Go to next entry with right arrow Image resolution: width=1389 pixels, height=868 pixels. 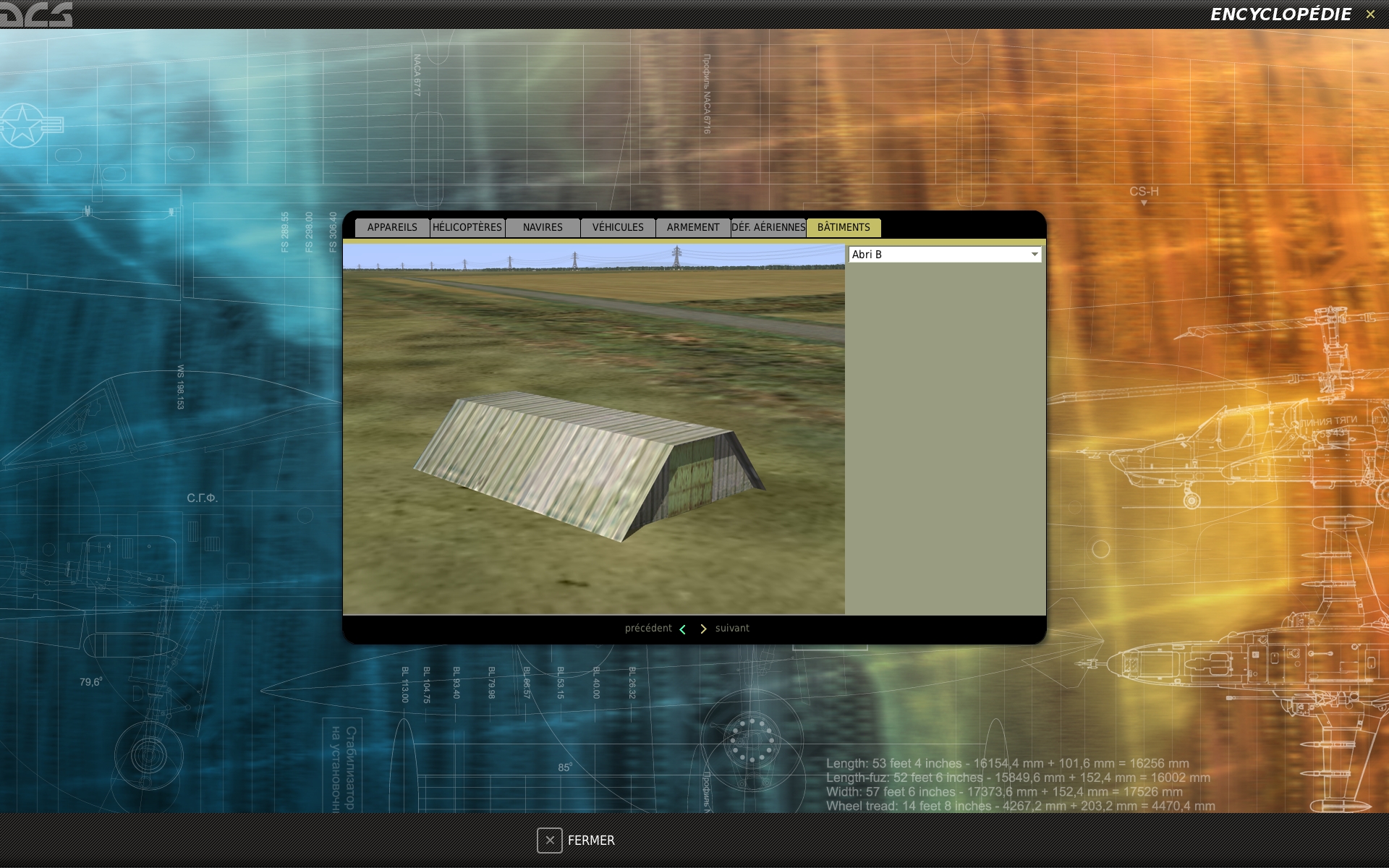(703, 629)
